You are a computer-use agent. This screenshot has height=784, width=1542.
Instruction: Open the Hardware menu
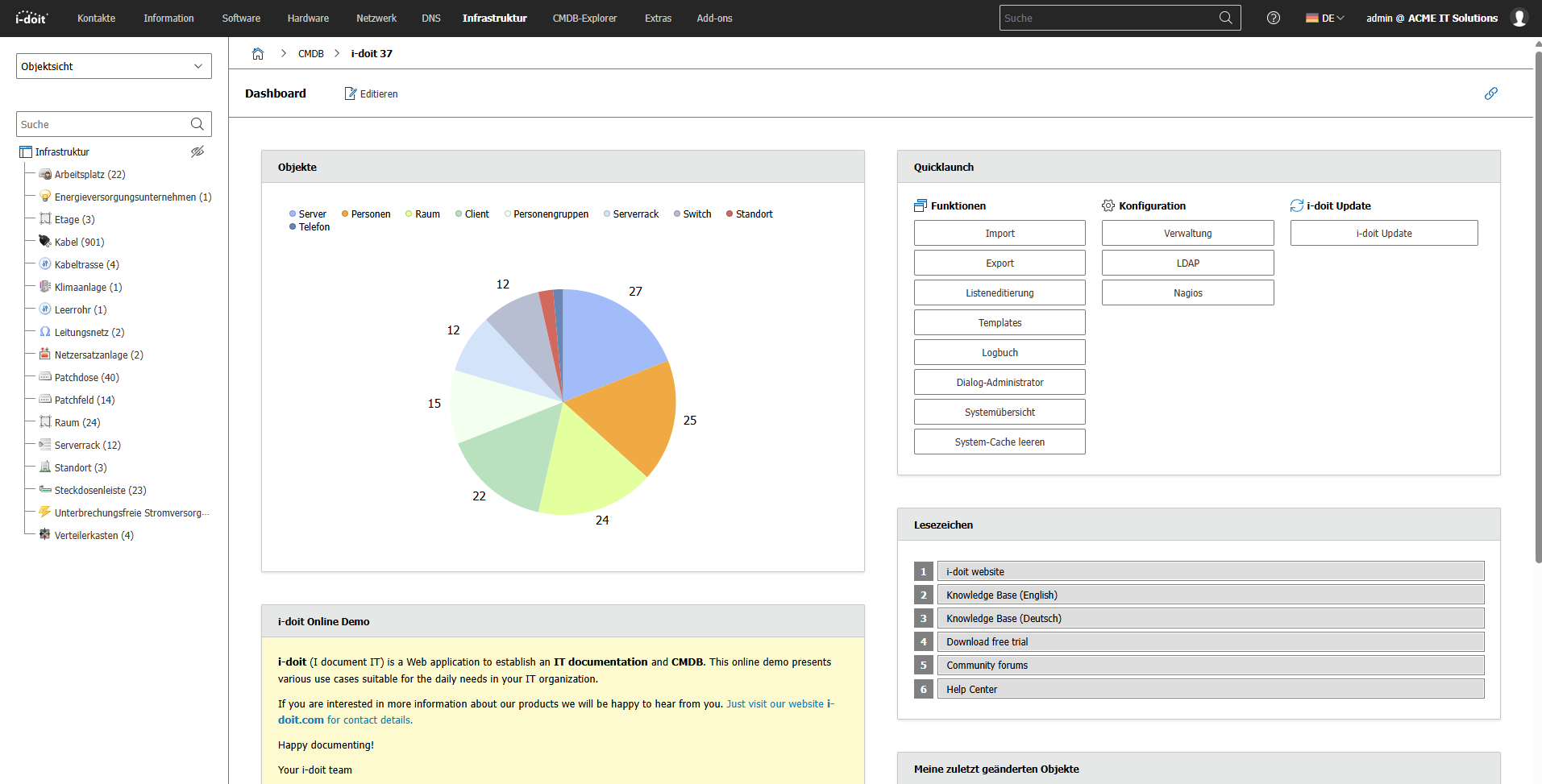pyautogui.click(x=308, y=18)
